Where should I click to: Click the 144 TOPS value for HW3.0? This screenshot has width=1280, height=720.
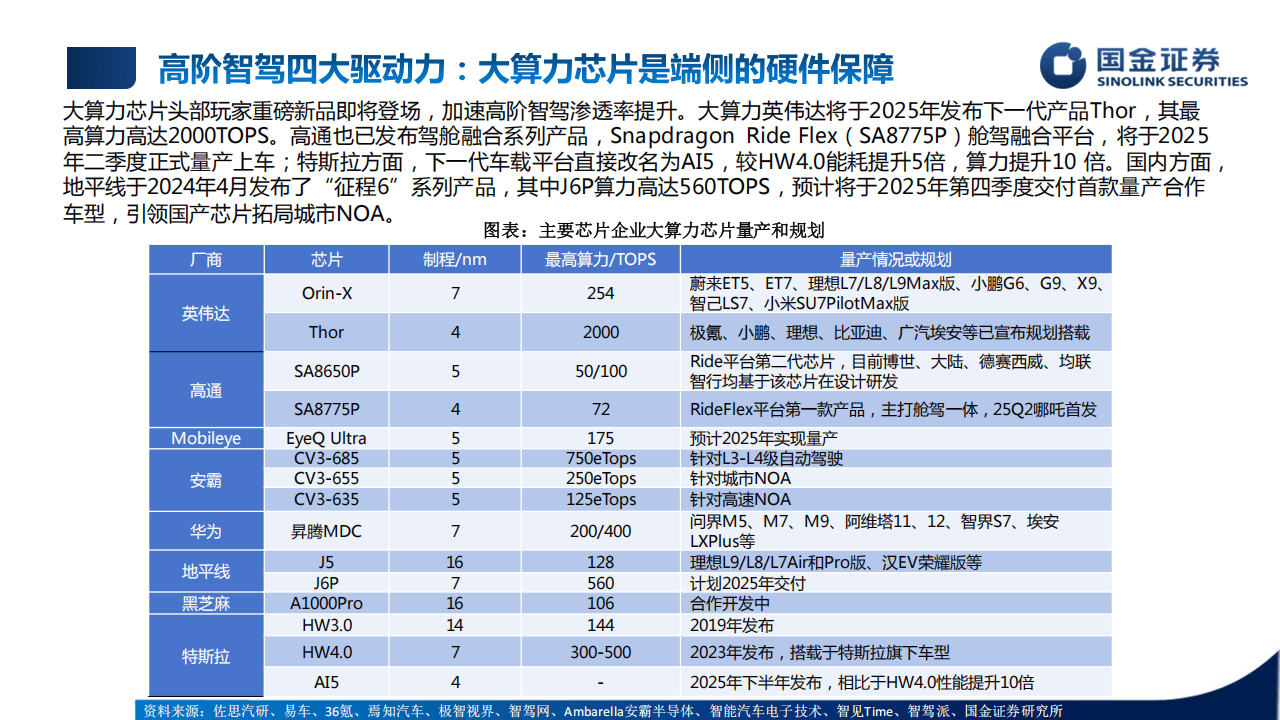pos(601,624)
